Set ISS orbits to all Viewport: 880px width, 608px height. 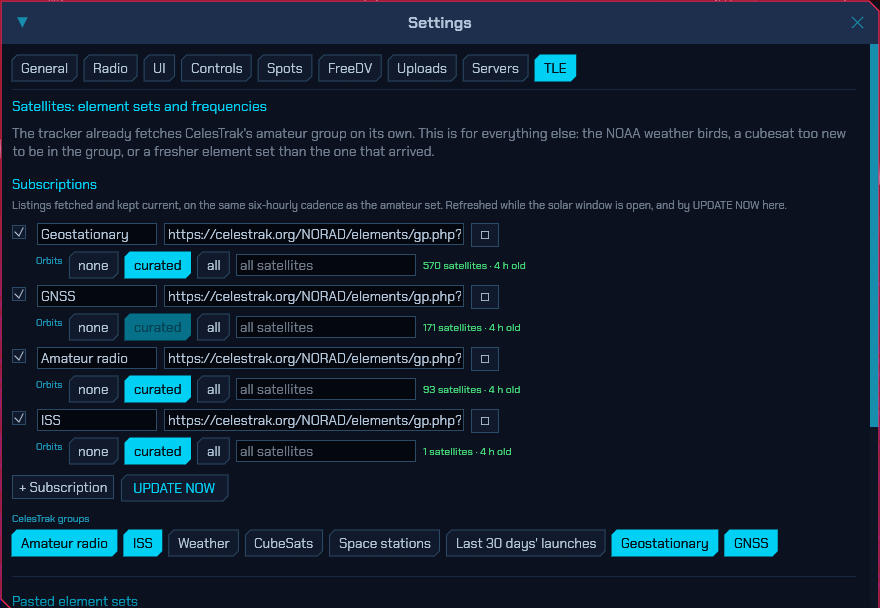(x=213, y=451)
